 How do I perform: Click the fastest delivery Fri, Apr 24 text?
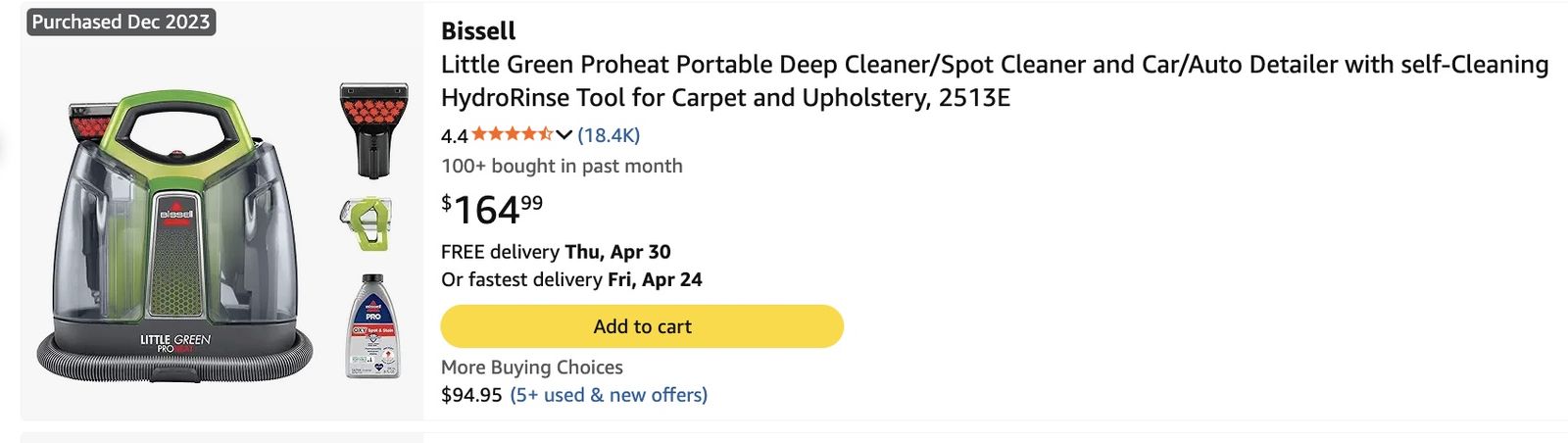(x=571, y=279)
